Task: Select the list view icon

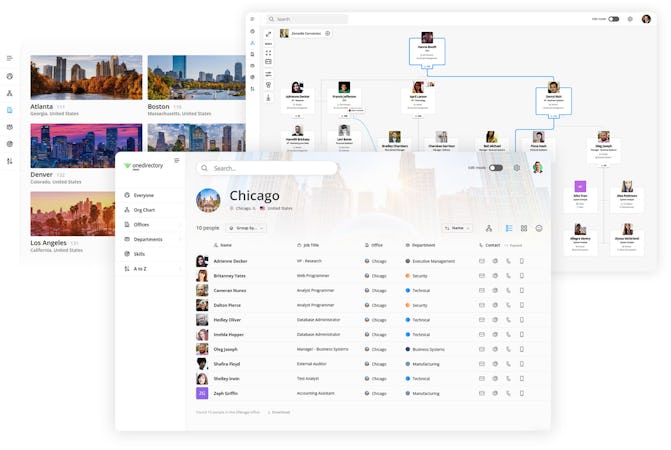Action: (509, 228)
